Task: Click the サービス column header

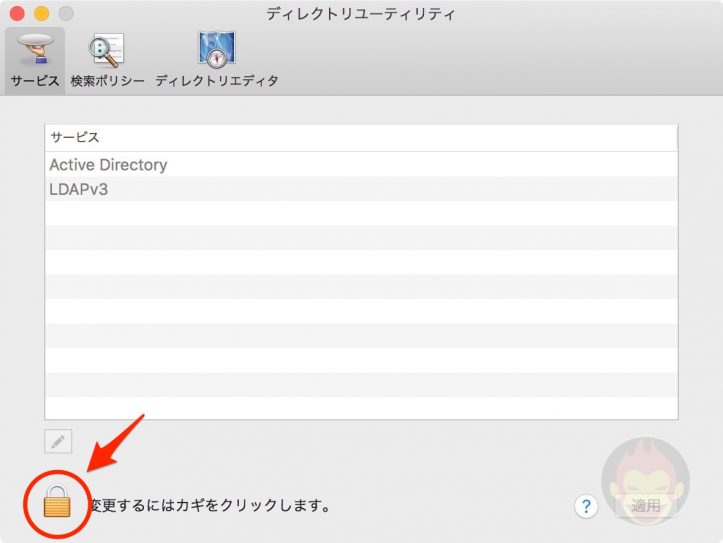Action: point(361,137)
